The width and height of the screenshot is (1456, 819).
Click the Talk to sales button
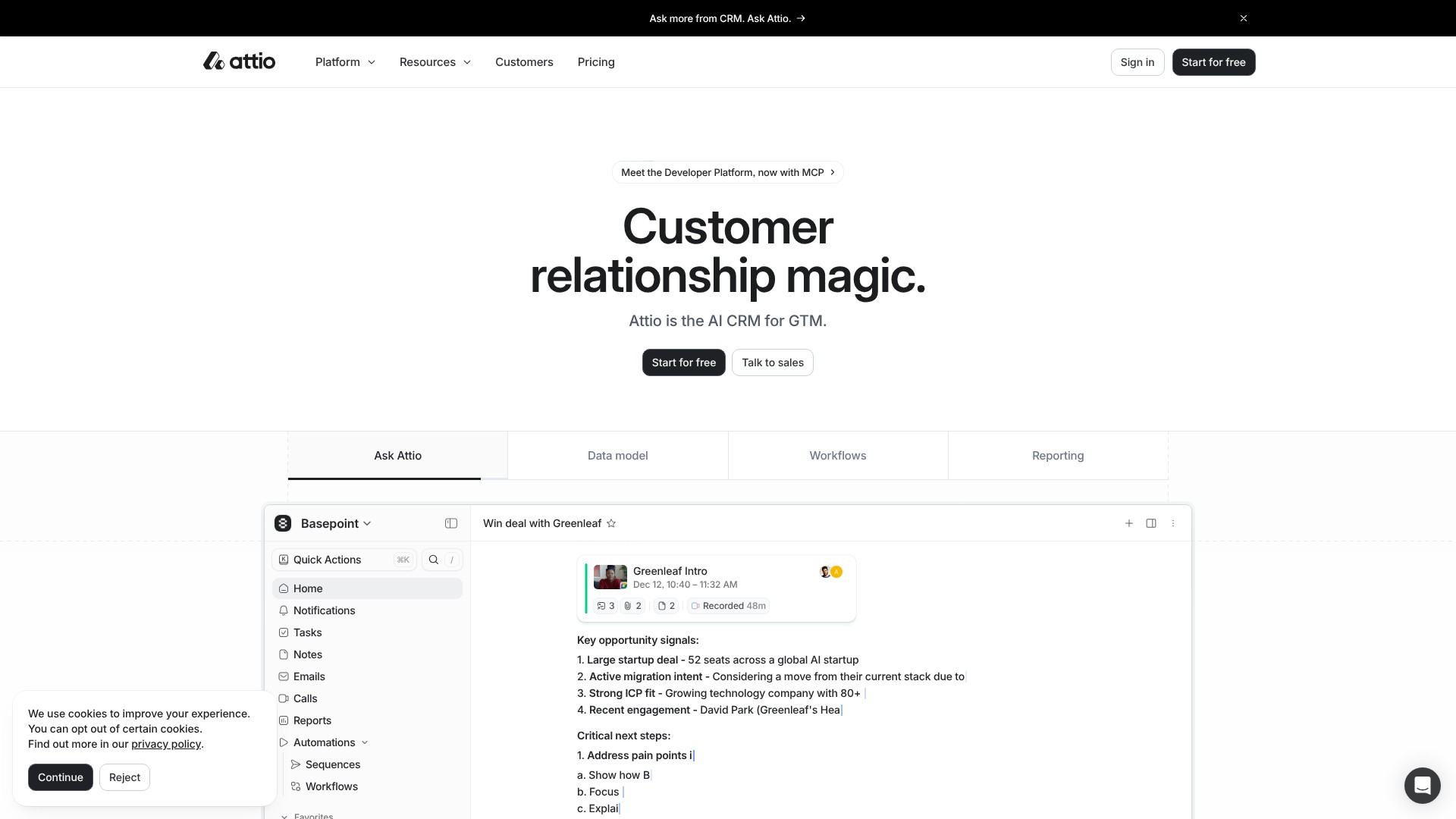click(772, 362)
